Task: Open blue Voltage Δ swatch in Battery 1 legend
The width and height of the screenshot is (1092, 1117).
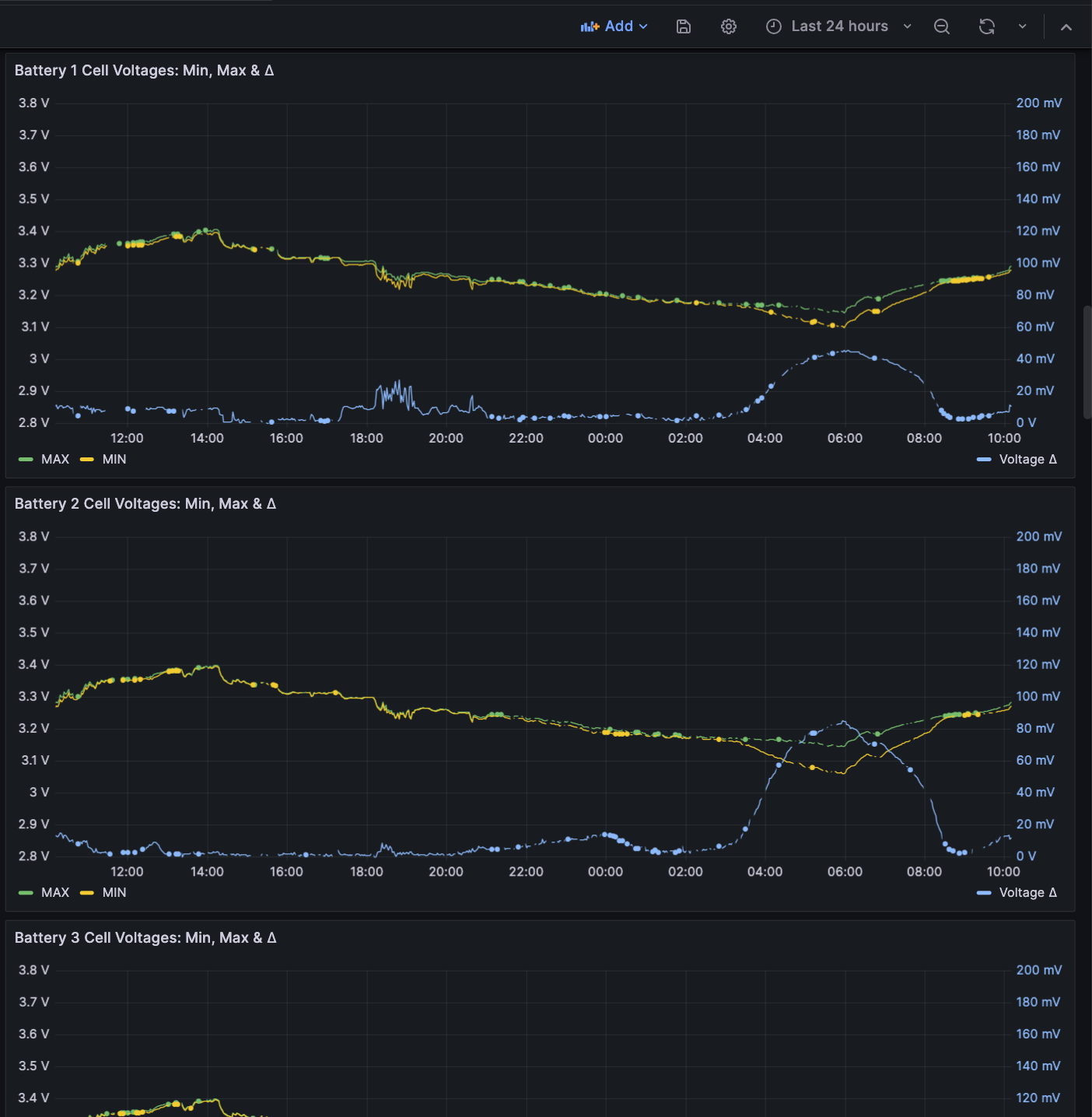Action: coord(984,460)
